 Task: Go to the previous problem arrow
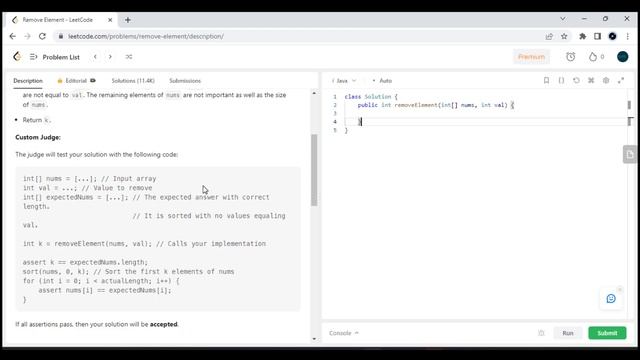pyautogui.click(x=95, y=57)
